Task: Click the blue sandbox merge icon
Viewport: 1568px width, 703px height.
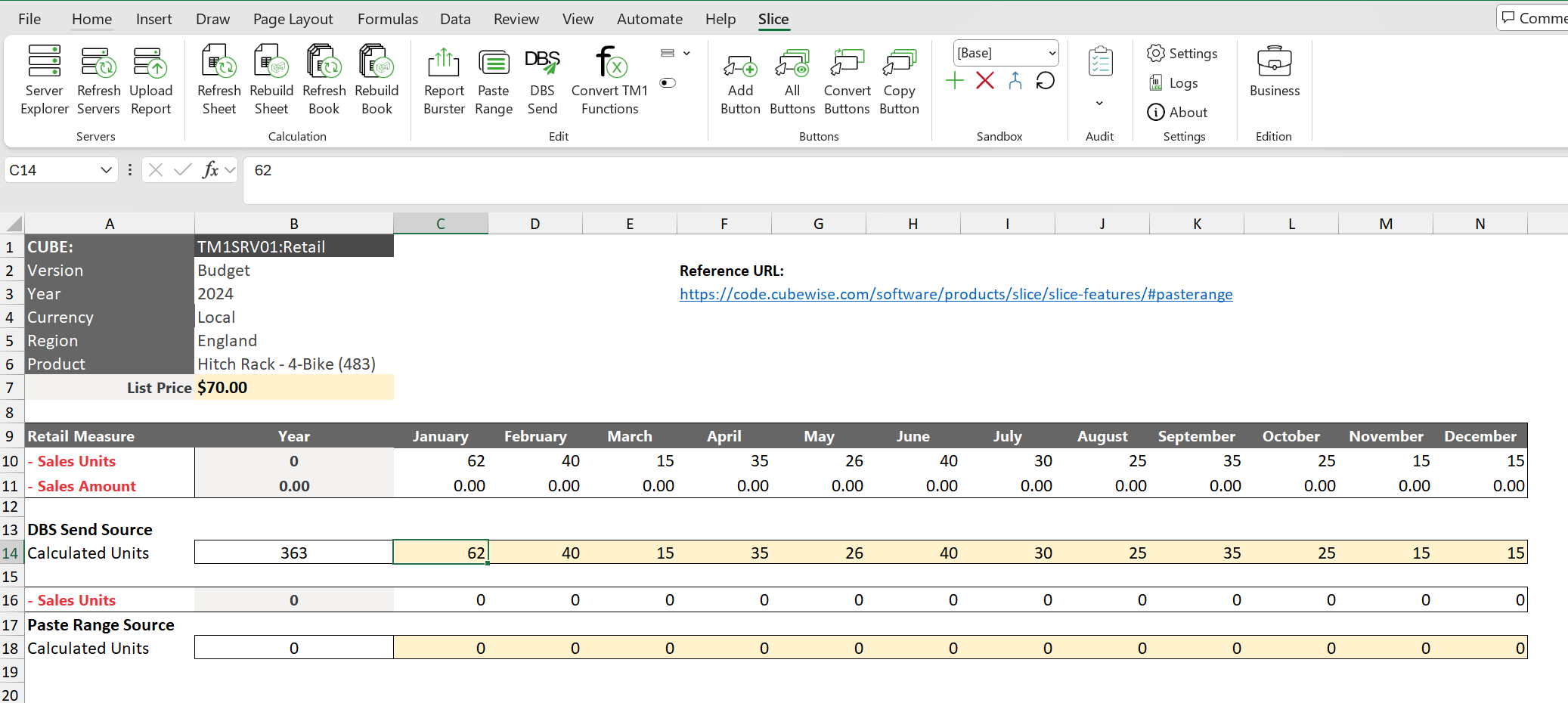Action: (1015, 81)
